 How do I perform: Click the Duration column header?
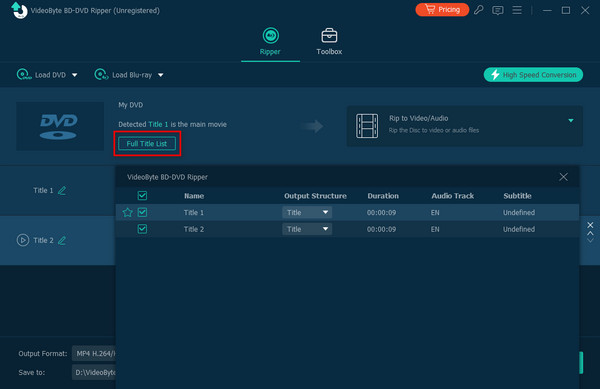click(x=383, y=196)
